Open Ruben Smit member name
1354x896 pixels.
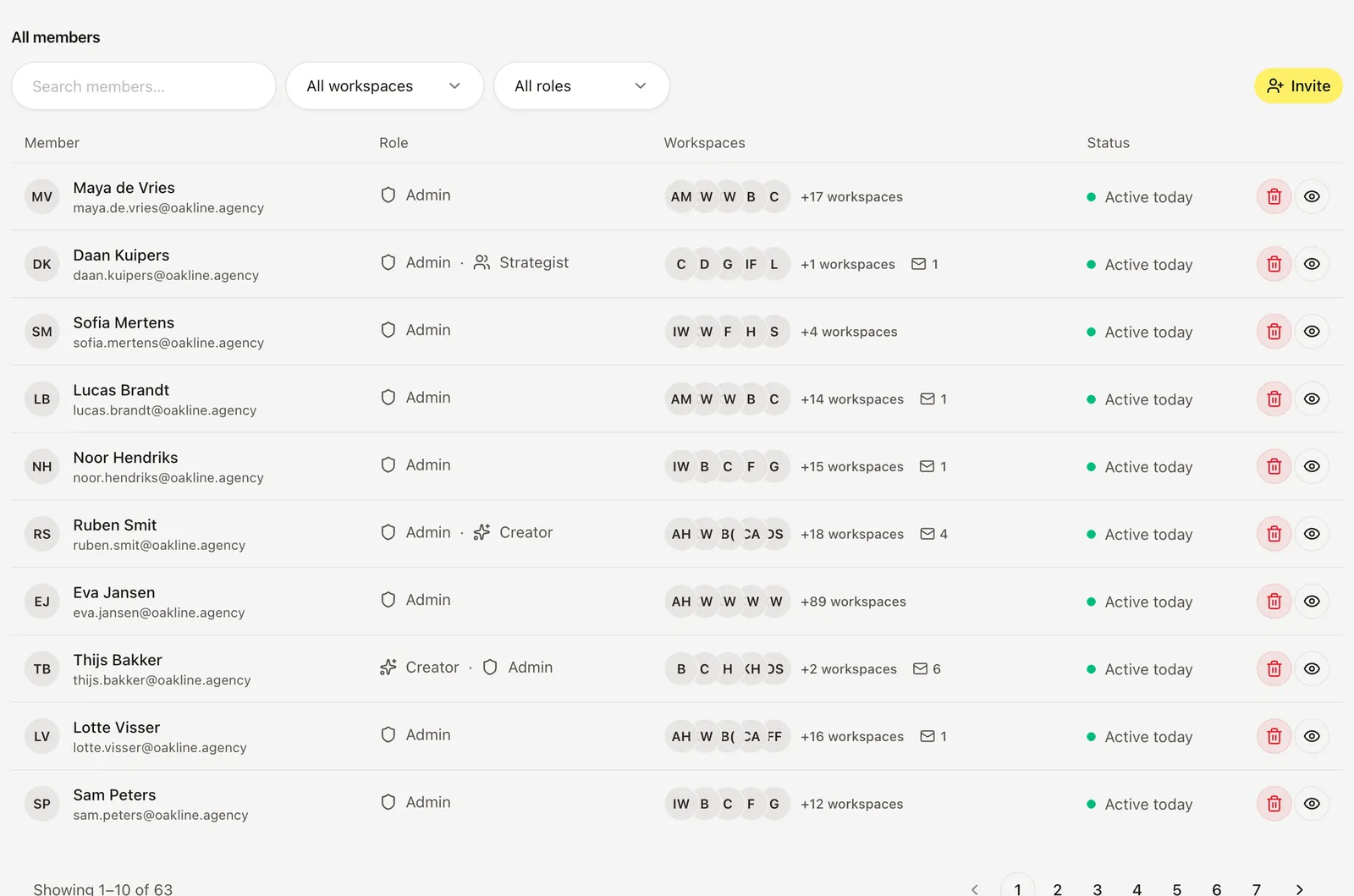(x=115, y=525)
